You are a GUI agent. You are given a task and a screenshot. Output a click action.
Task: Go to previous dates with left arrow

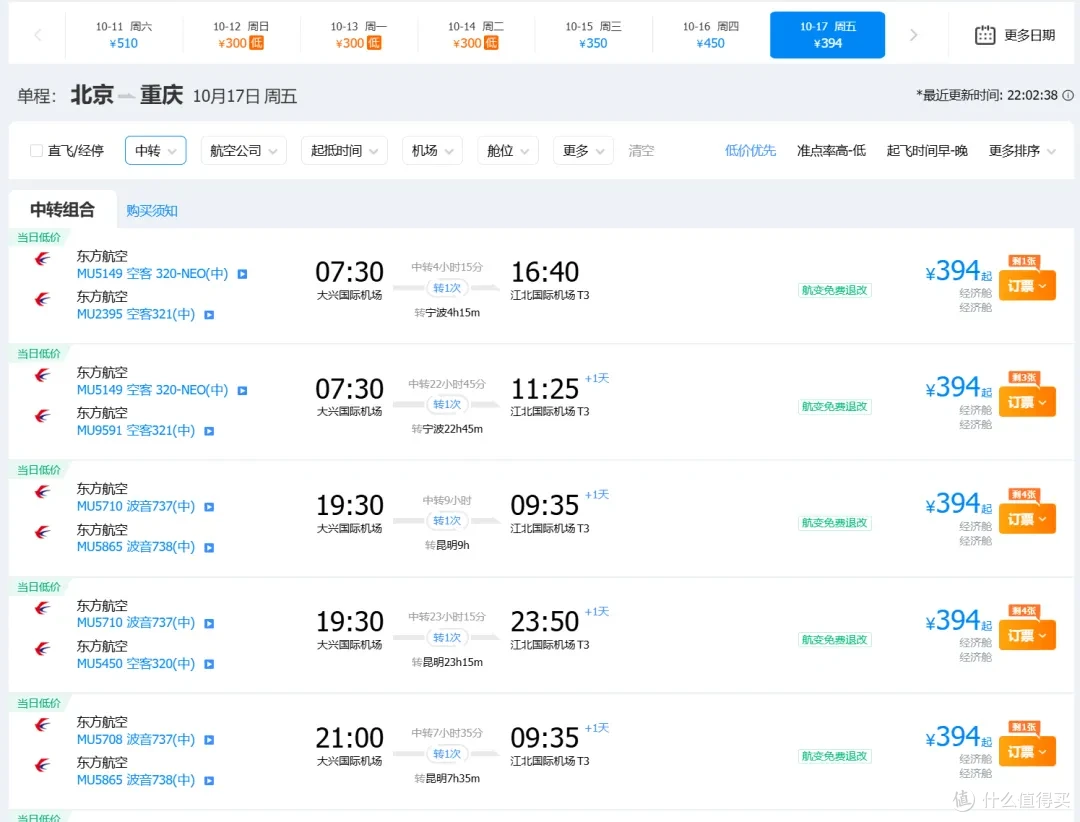38,35
